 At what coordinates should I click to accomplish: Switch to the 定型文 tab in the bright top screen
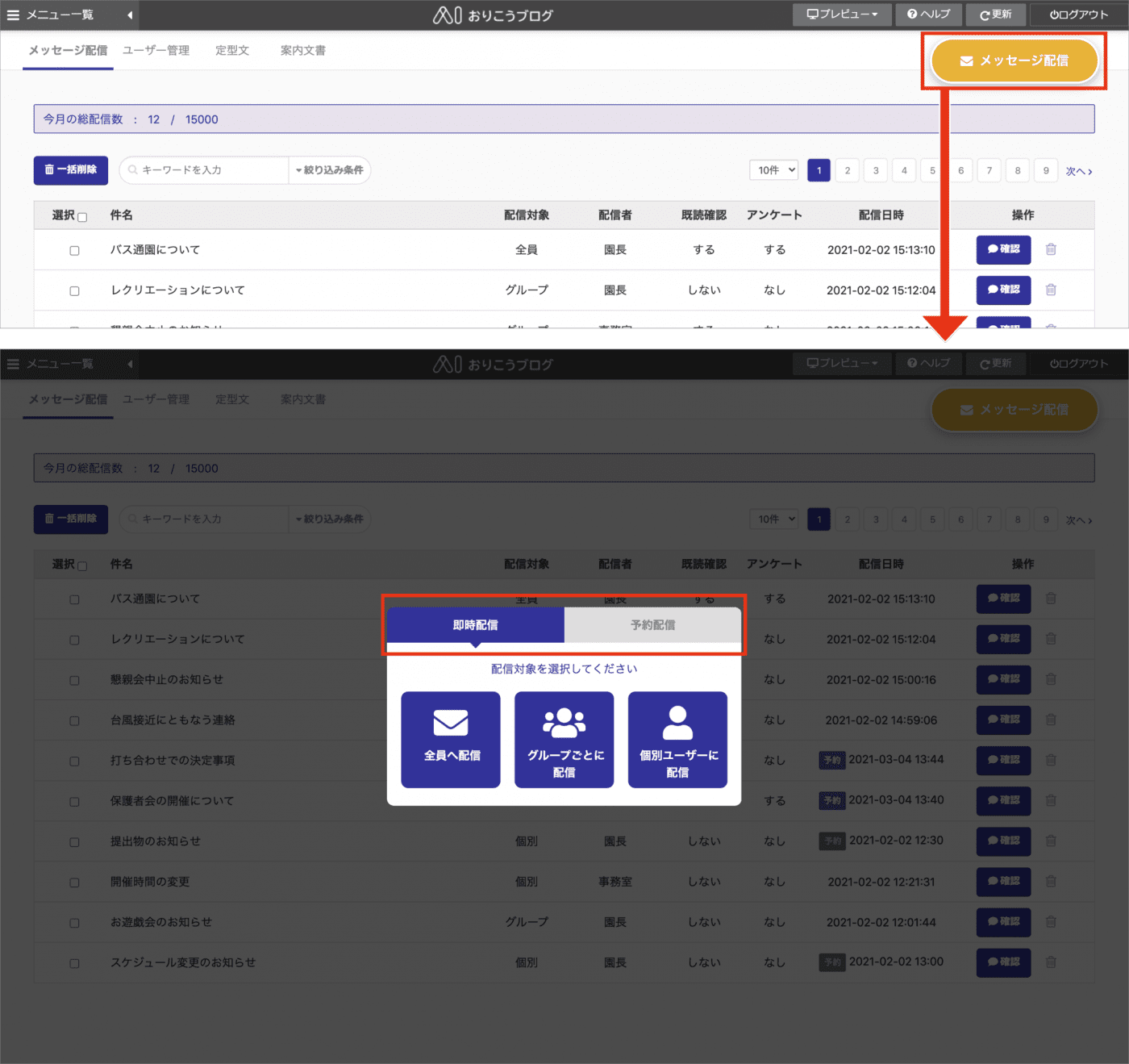[232, 50]
